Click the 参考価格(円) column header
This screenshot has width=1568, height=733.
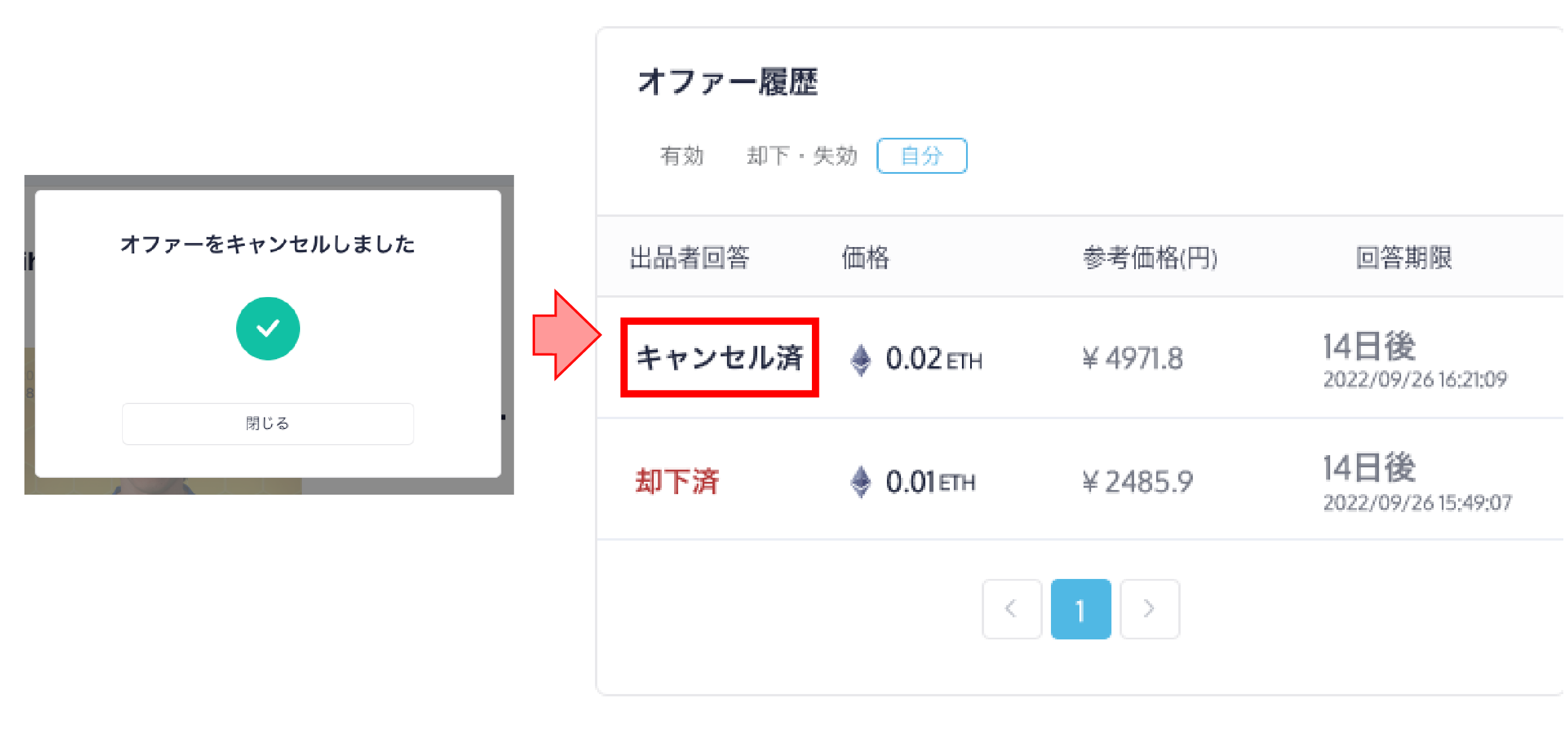click(1150, 258)
